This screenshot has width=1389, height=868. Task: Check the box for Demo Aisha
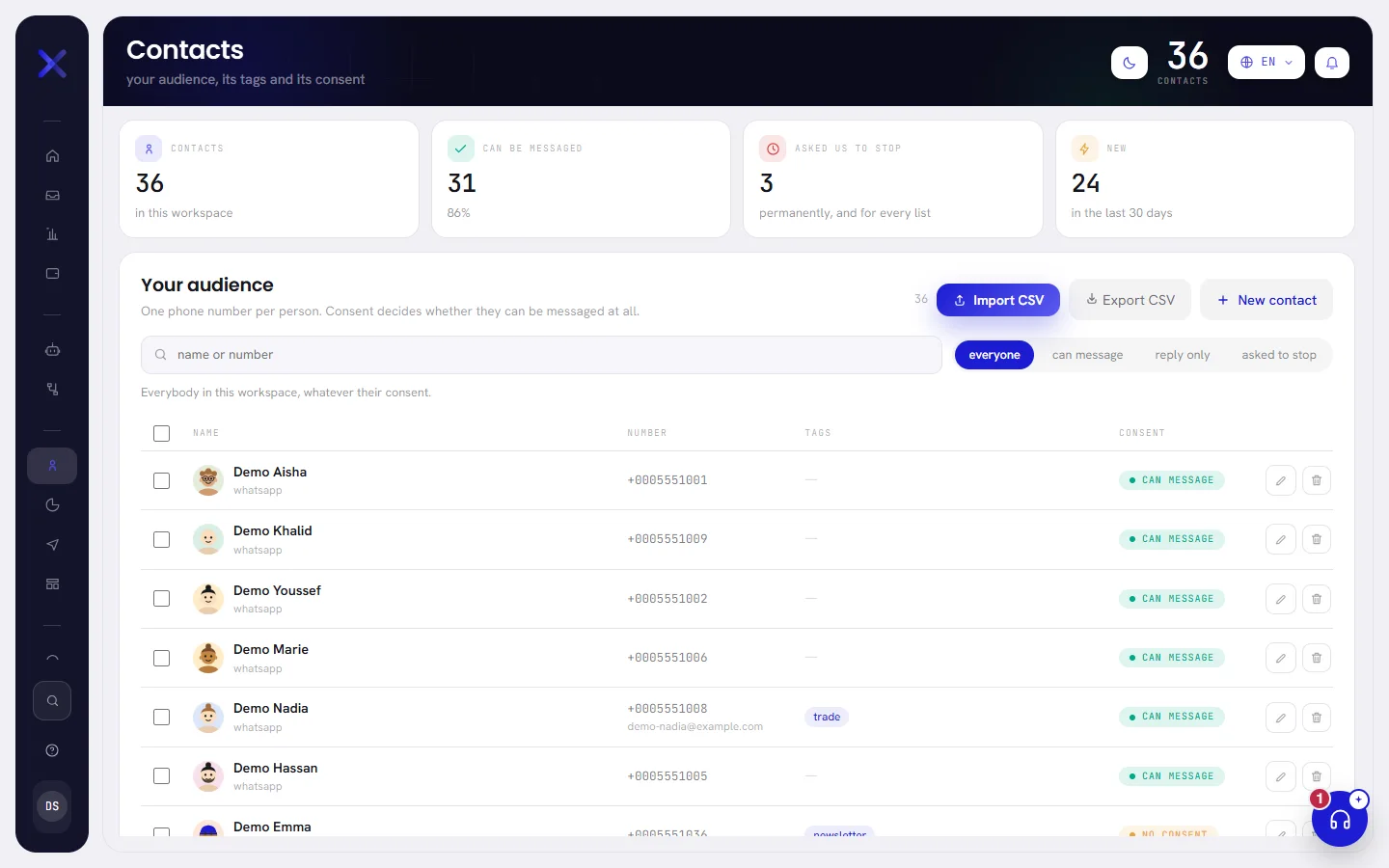click(x=161, y=480)
